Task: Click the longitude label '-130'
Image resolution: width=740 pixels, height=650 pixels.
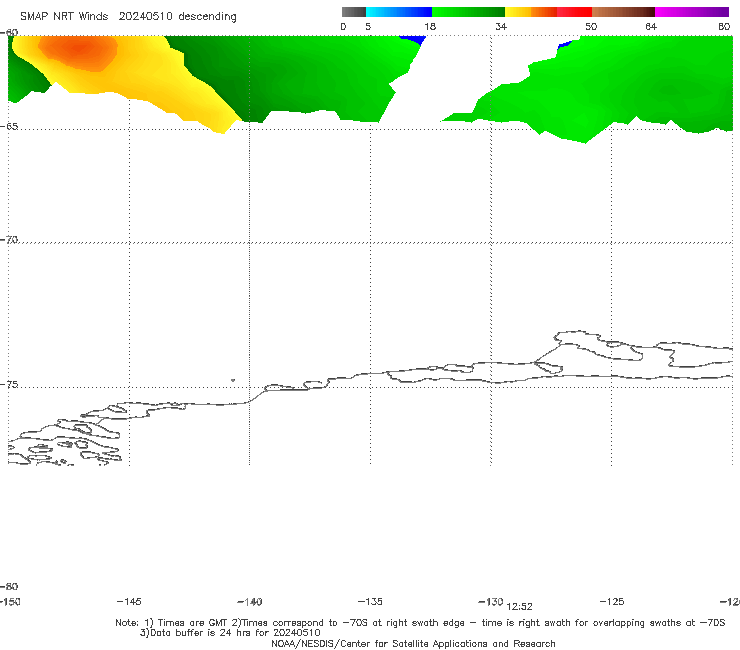Action: coord(490,601)
